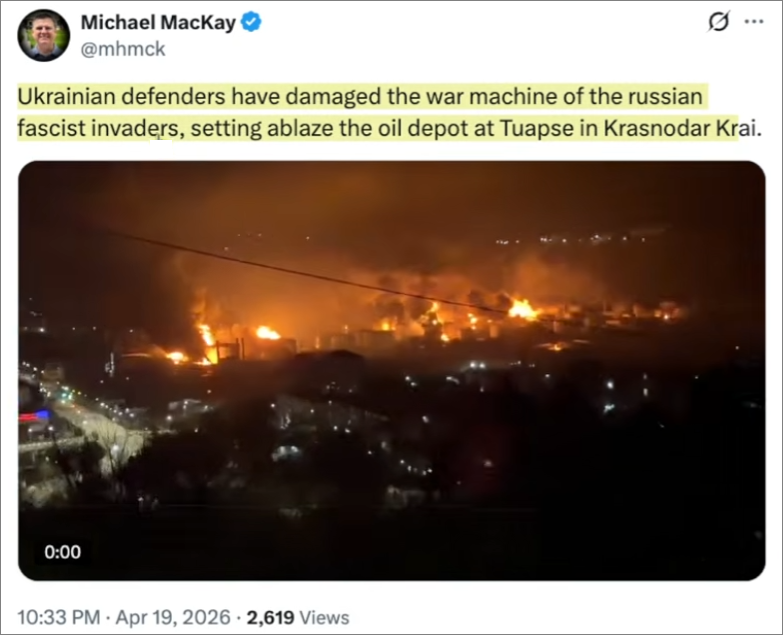Play the oil depot fire video
The image size is (783, 635).
pyautogui.click(x=392, y=370)
